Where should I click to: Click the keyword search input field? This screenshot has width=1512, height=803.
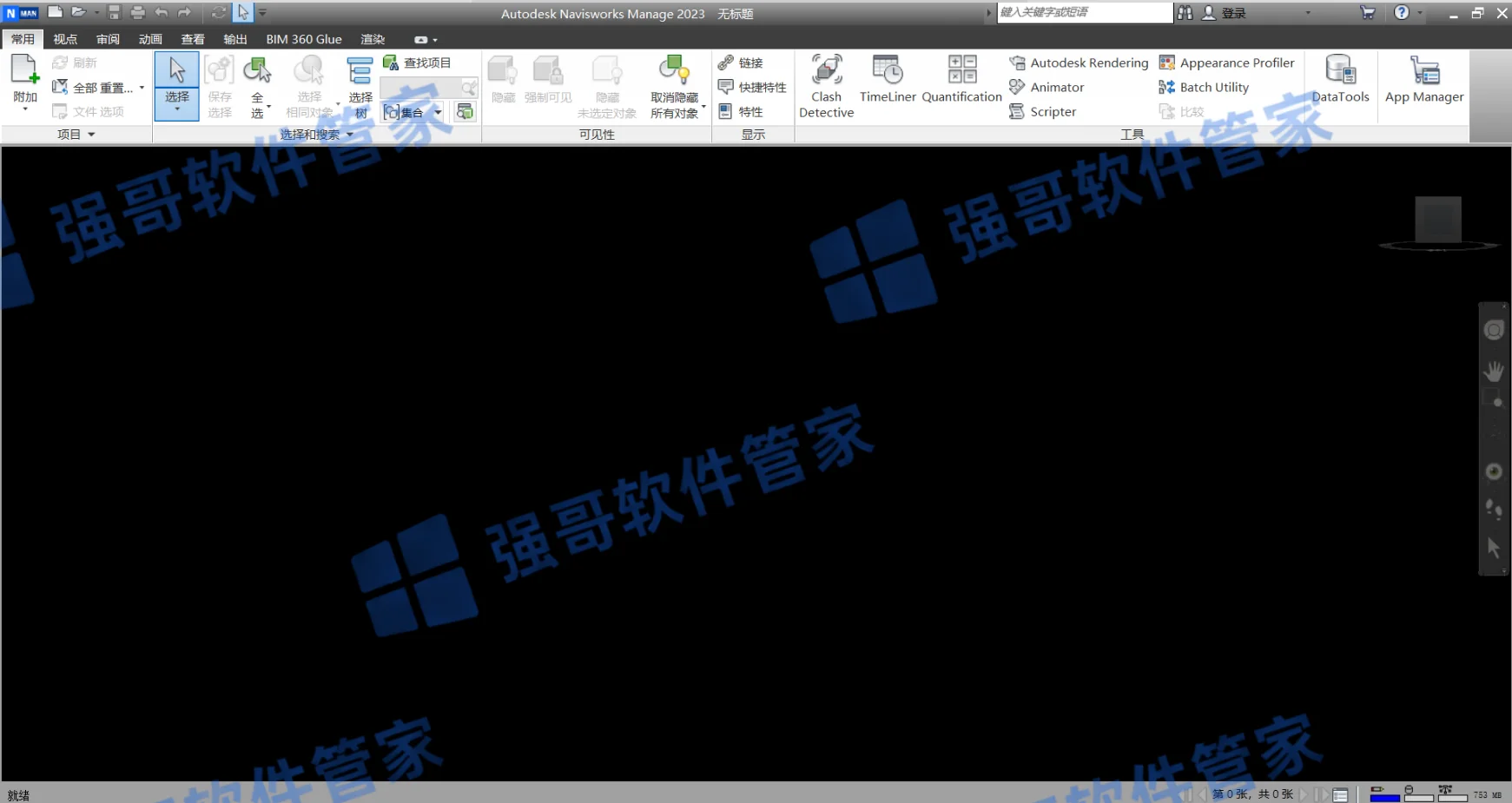[x=1084, y=12]
